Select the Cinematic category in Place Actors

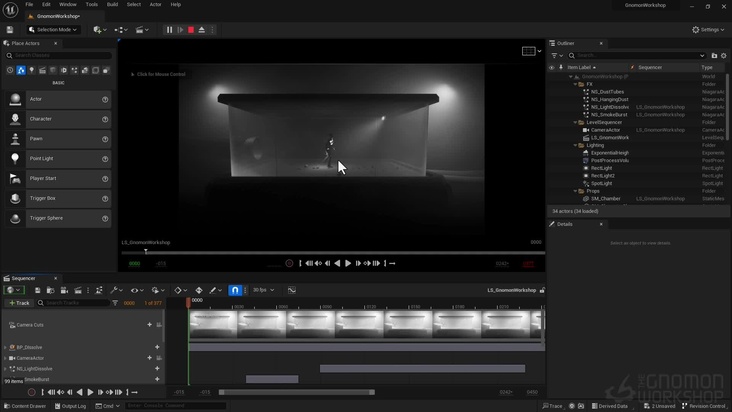click(x=42, y=70)
